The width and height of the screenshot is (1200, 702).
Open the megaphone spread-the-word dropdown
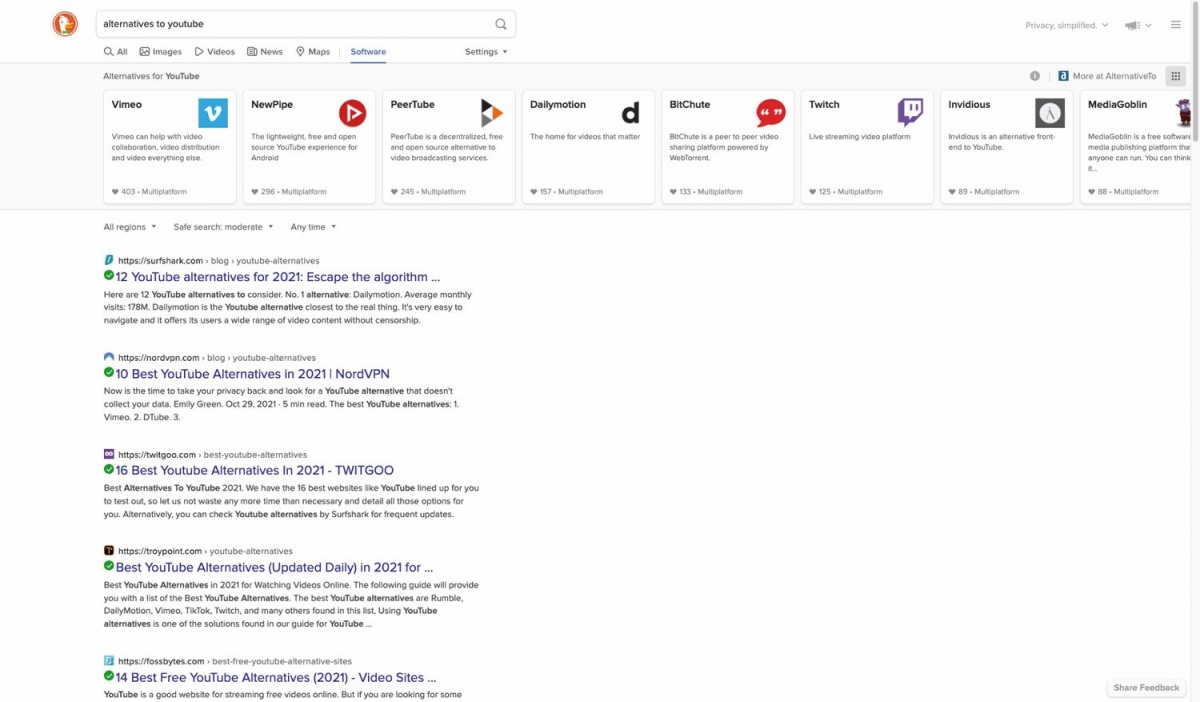pos(1138,25)
